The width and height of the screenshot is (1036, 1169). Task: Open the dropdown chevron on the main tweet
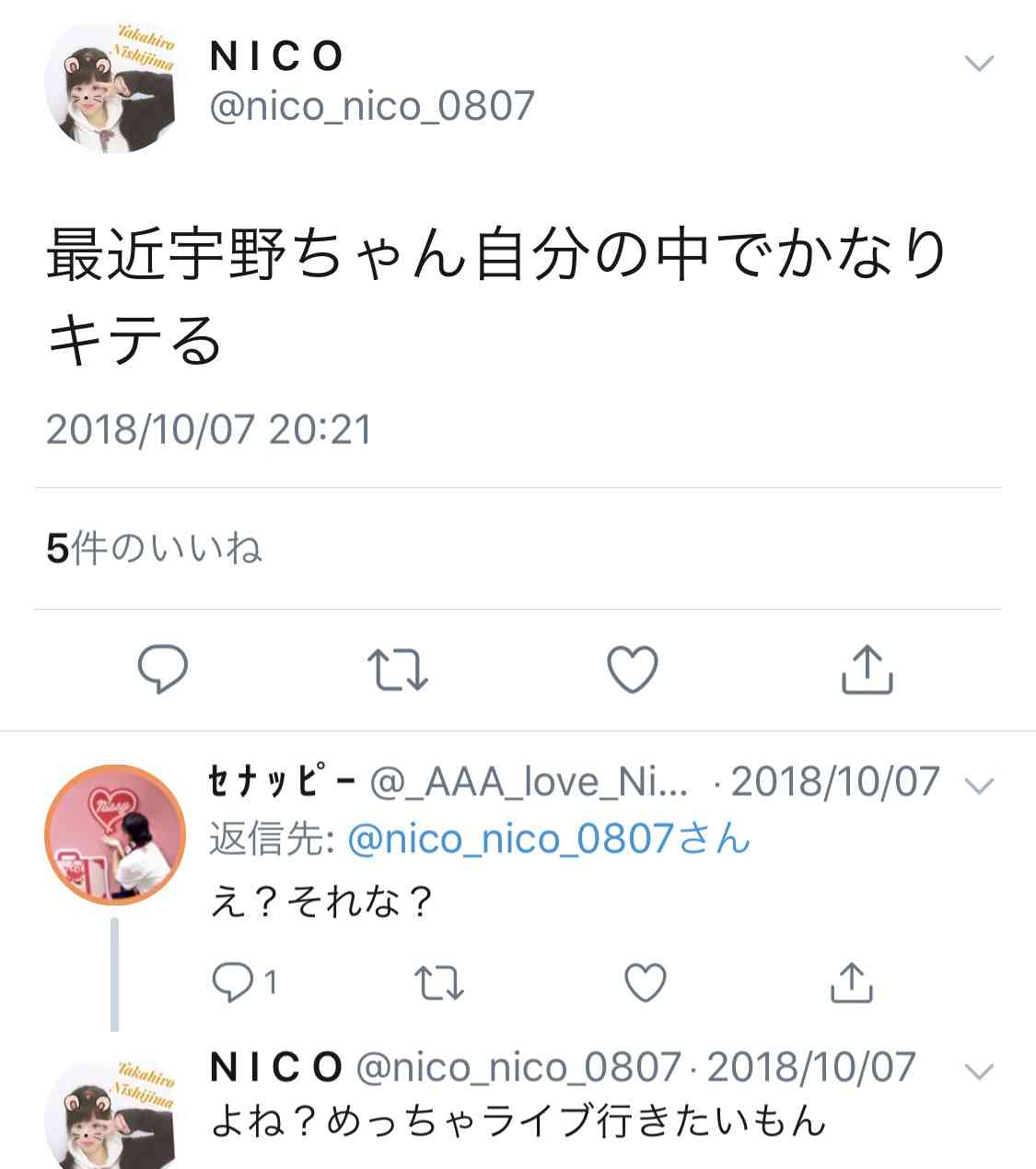pyautogui.click(x=978, y=63)
